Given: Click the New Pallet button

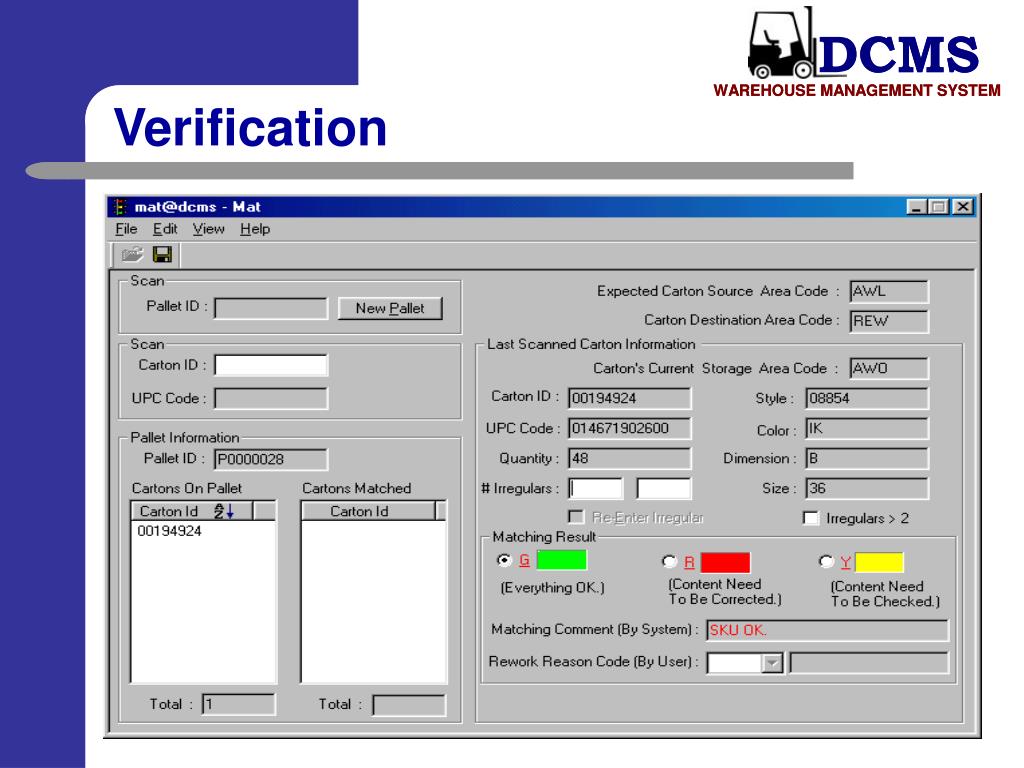Looking at the screenshot, I should pyautogui.click(x=390, y=308).
